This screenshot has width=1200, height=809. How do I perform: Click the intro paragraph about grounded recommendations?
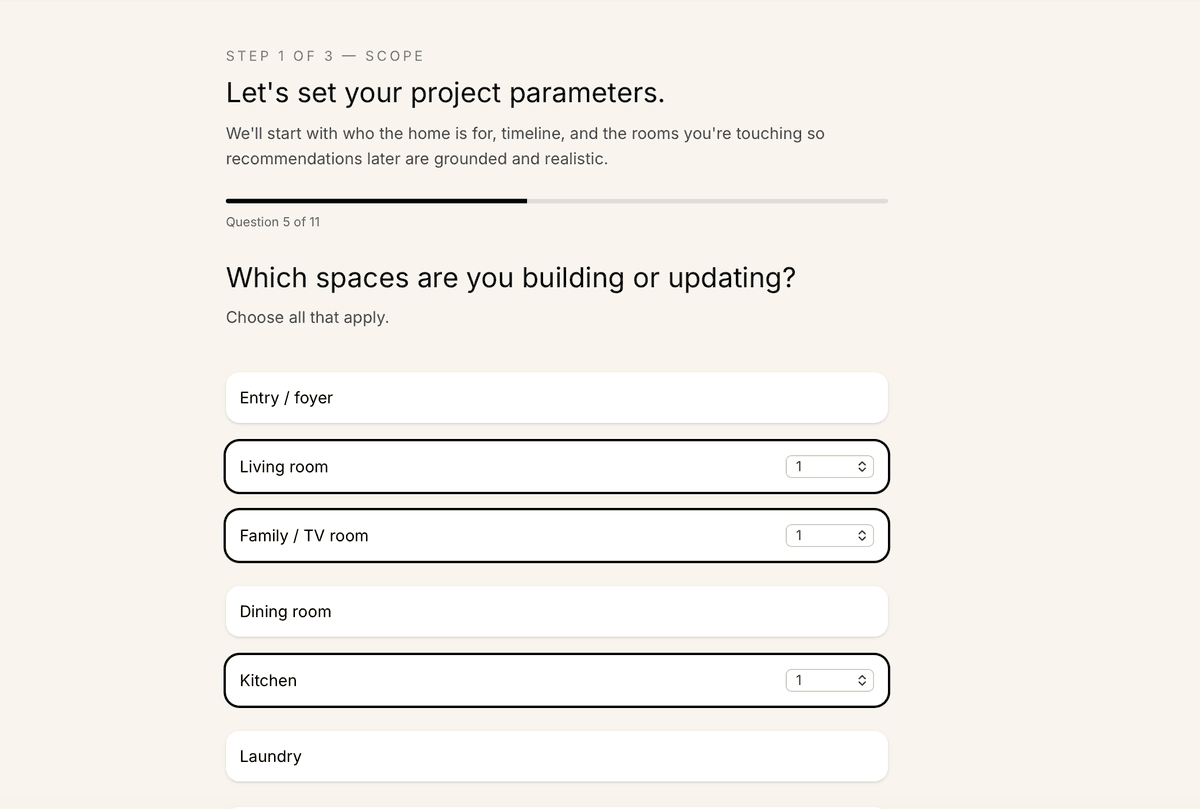(x=525, y=146)
